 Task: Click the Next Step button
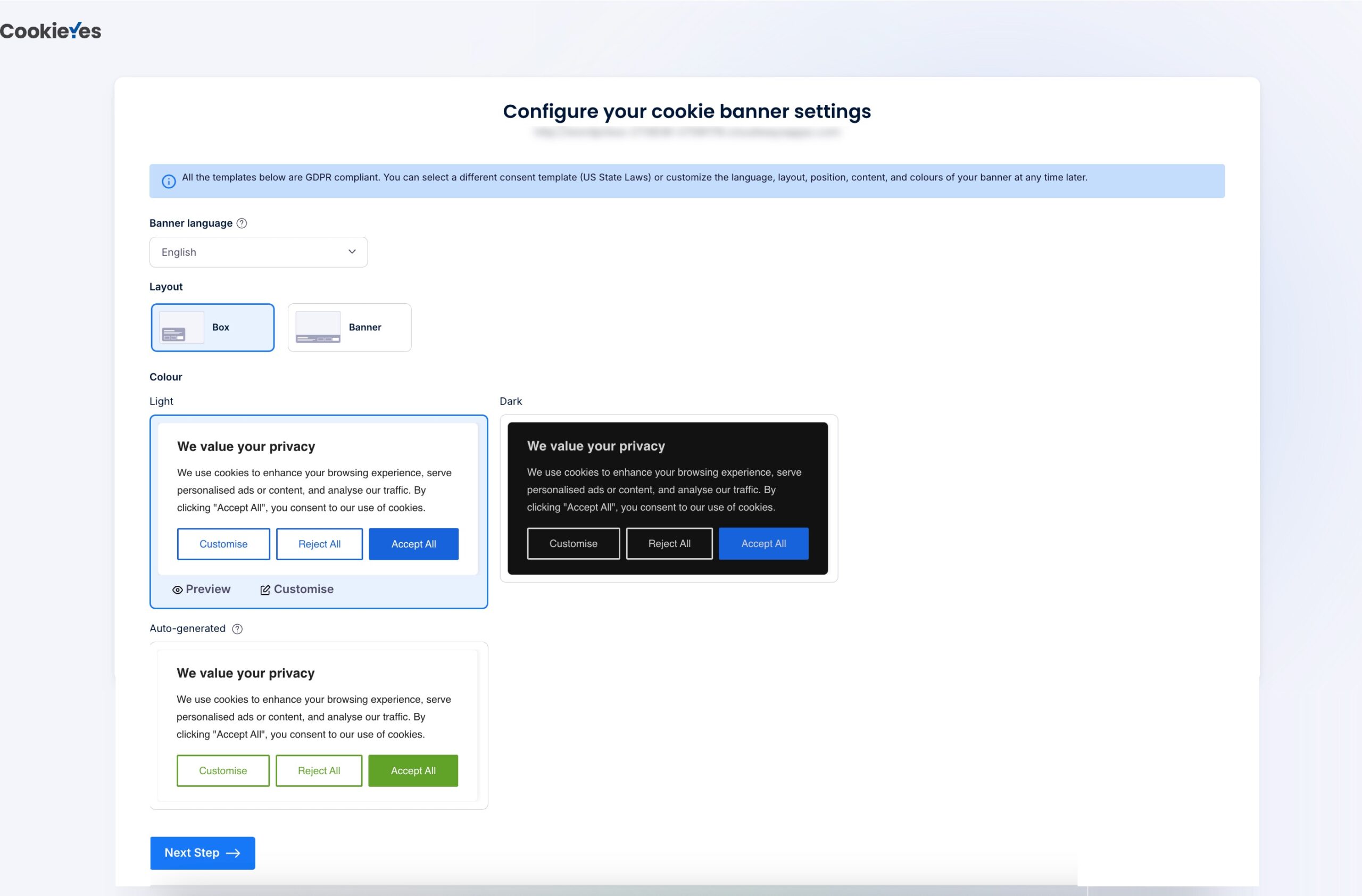click(x=203, y=852)
